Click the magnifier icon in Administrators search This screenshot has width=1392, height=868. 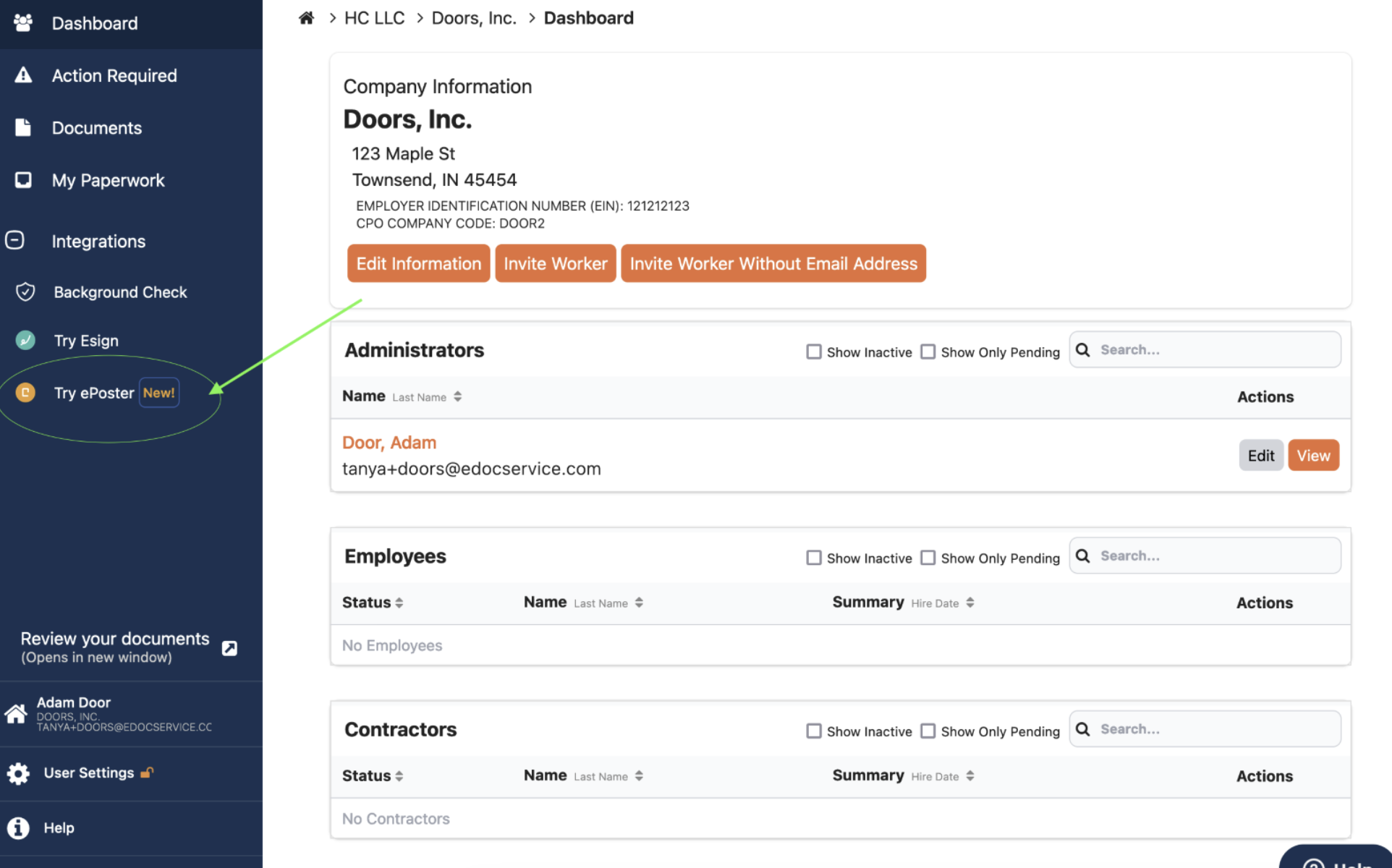[1083, 350]
